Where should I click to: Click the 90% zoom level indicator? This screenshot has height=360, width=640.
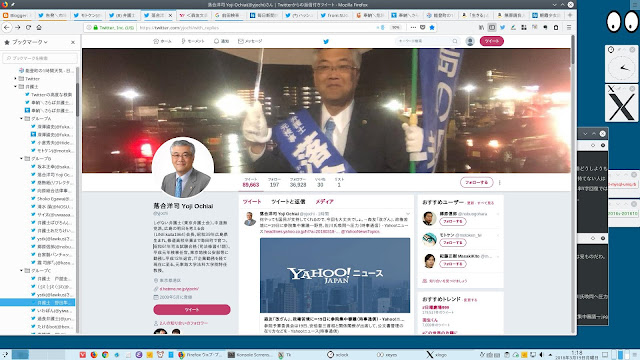point(396,27)
